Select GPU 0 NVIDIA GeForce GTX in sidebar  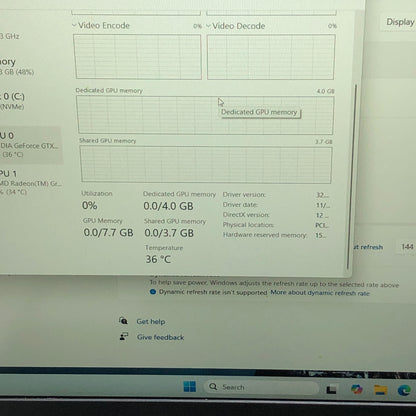[31, 145]
